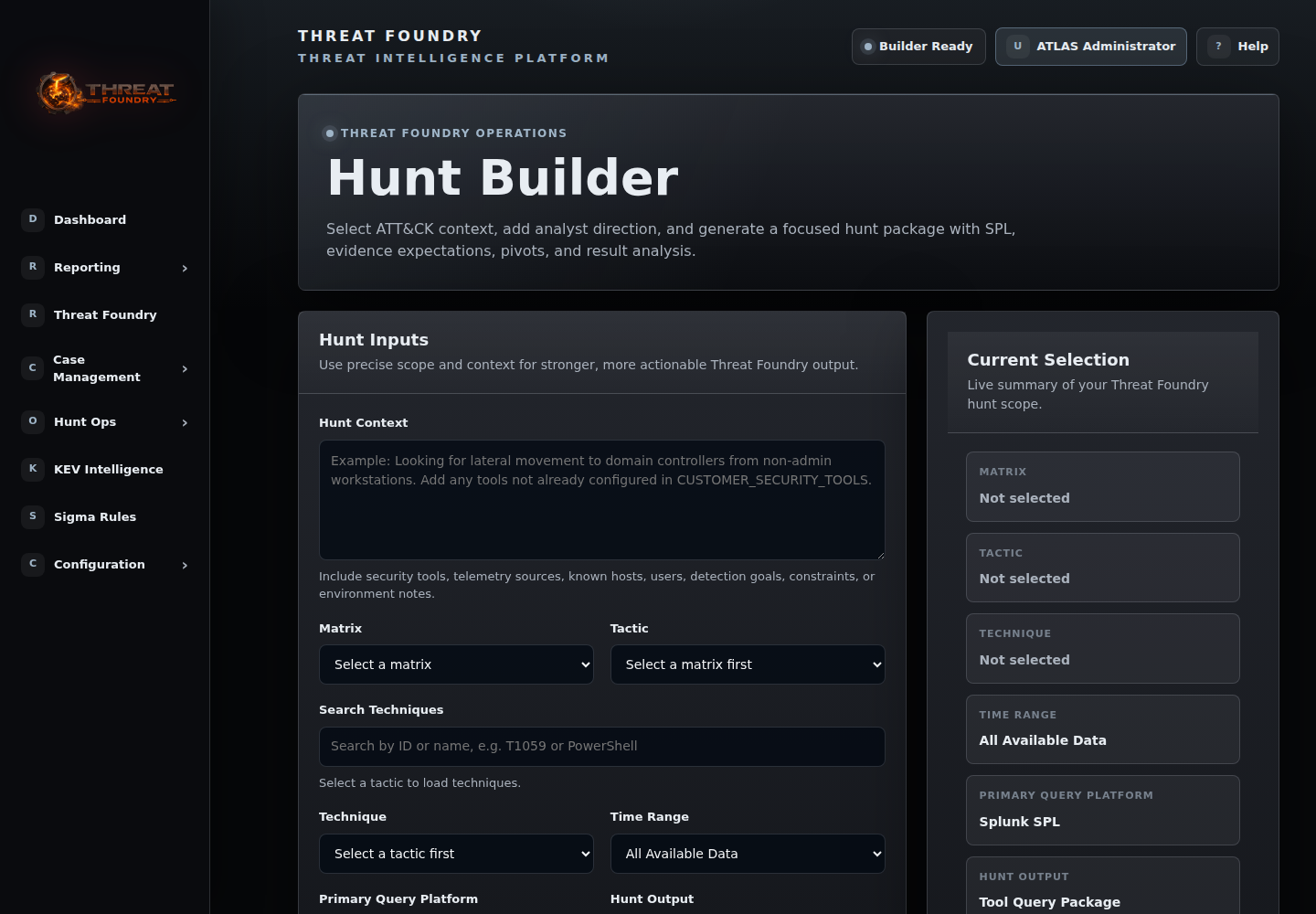Click the 'Hunt Builder' heading
The width and height of the screenshot is (1316, 914).
click(503, 177)
